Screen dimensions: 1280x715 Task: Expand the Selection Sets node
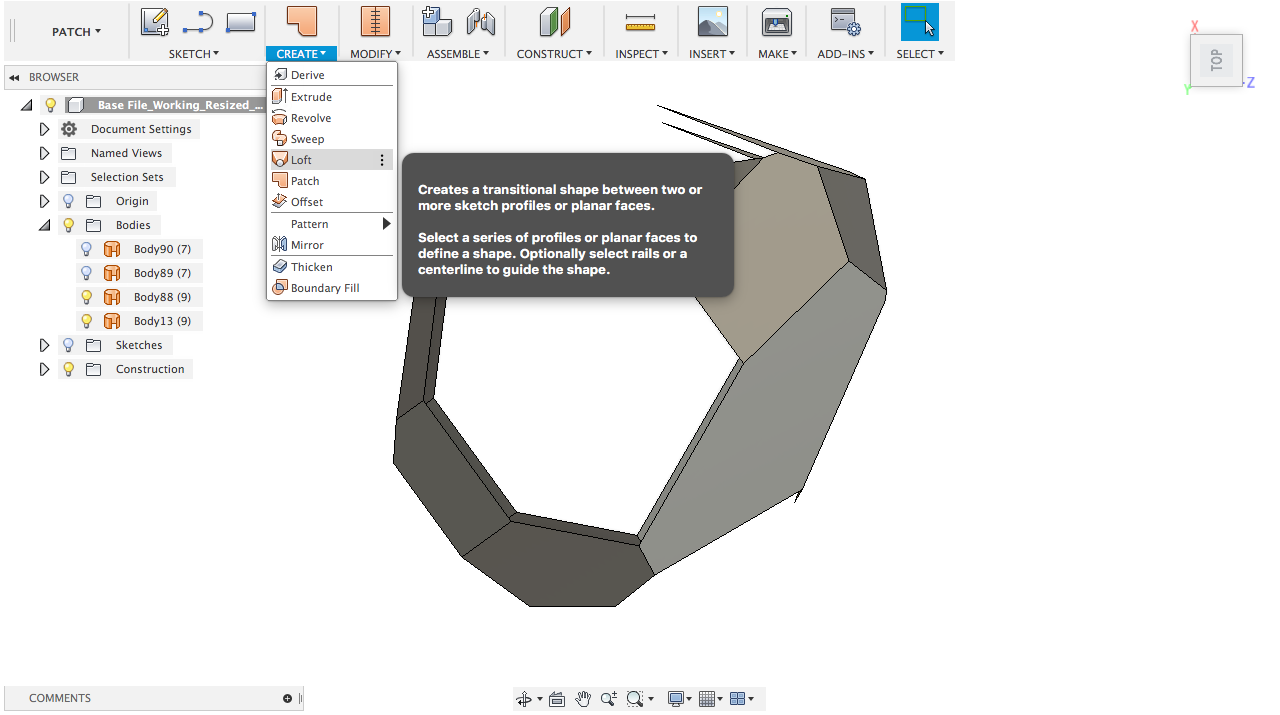44,177
